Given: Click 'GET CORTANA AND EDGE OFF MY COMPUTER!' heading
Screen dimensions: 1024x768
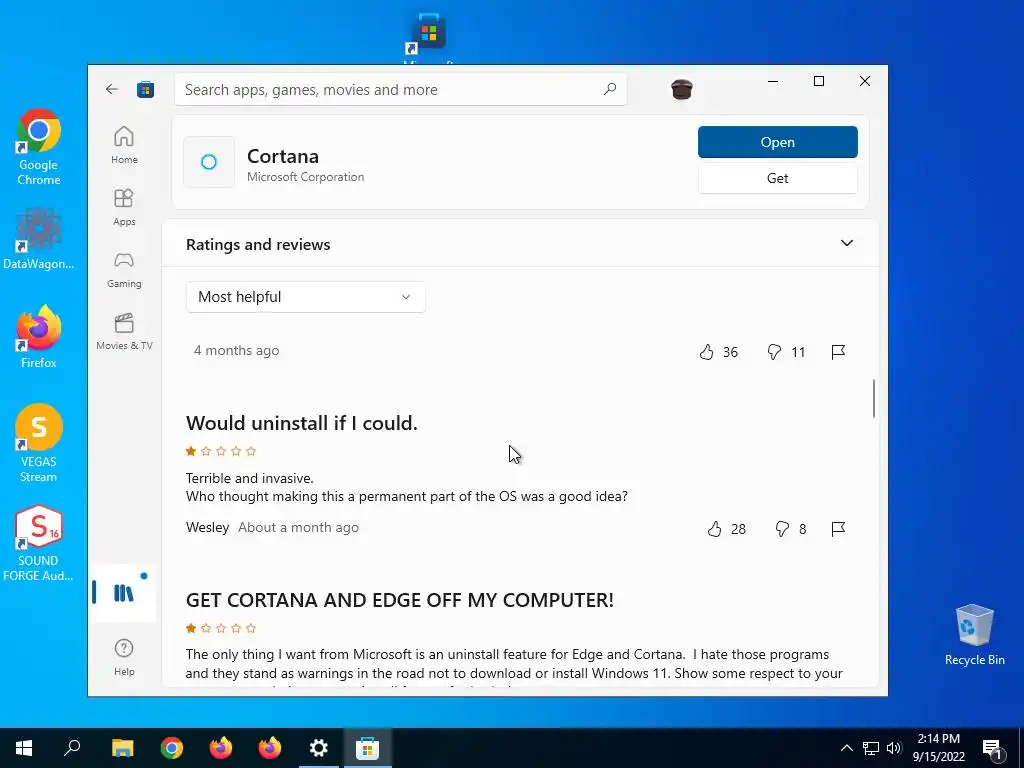Looking at the screenshot, I should [400, 600].
